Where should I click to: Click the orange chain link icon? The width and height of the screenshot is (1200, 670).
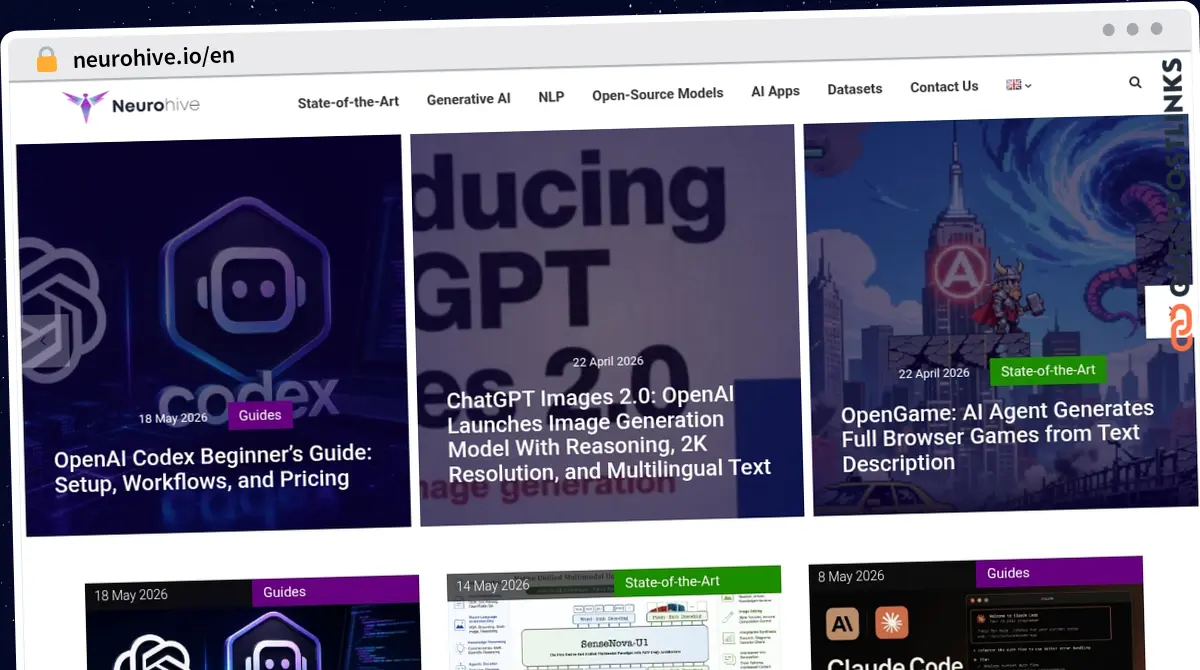[x=1181, y=328]
